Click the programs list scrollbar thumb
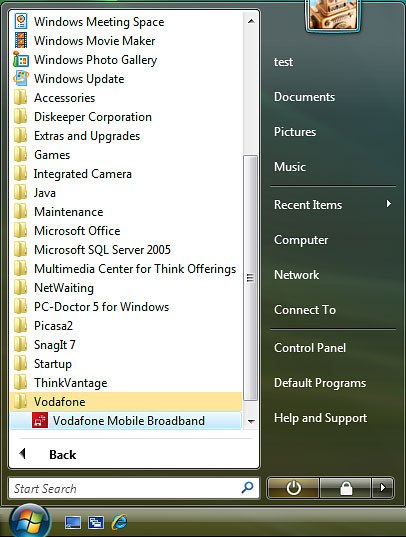 250,278
